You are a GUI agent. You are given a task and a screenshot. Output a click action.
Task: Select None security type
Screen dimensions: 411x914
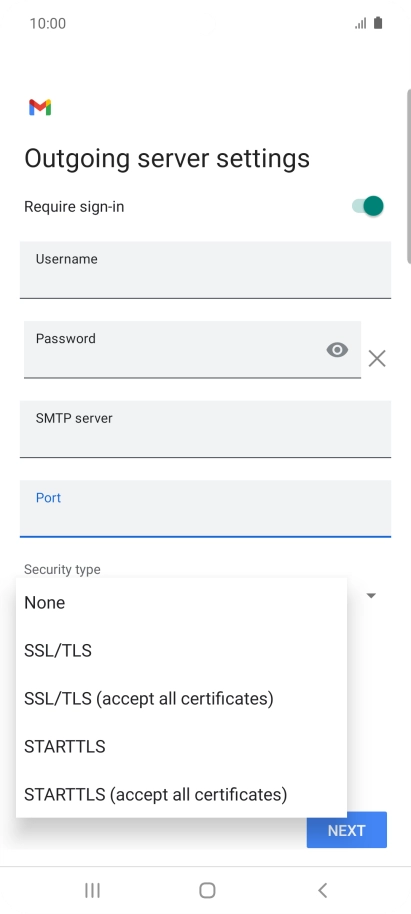(181, 603)
